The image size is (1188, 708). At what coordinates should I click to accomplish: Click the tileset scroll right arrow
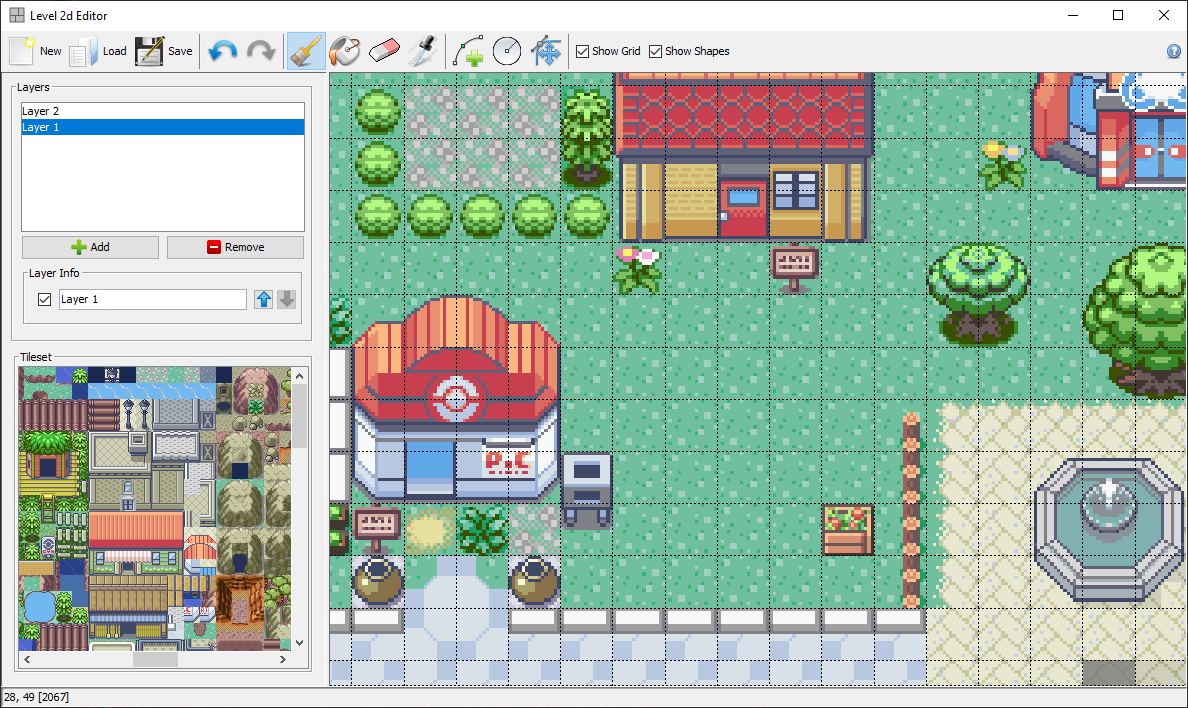[x=283, y=659]
